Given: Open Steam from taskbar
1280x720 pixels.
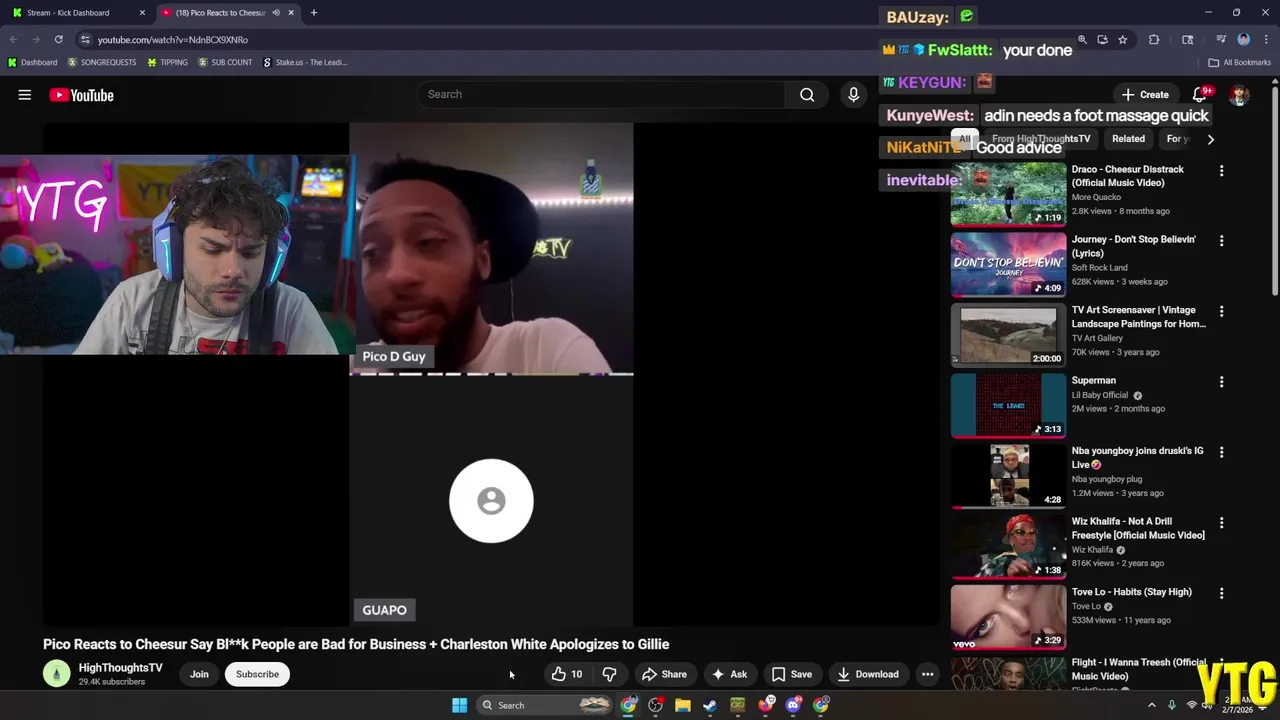Looking at the screenshot, I should click(710, 705).
